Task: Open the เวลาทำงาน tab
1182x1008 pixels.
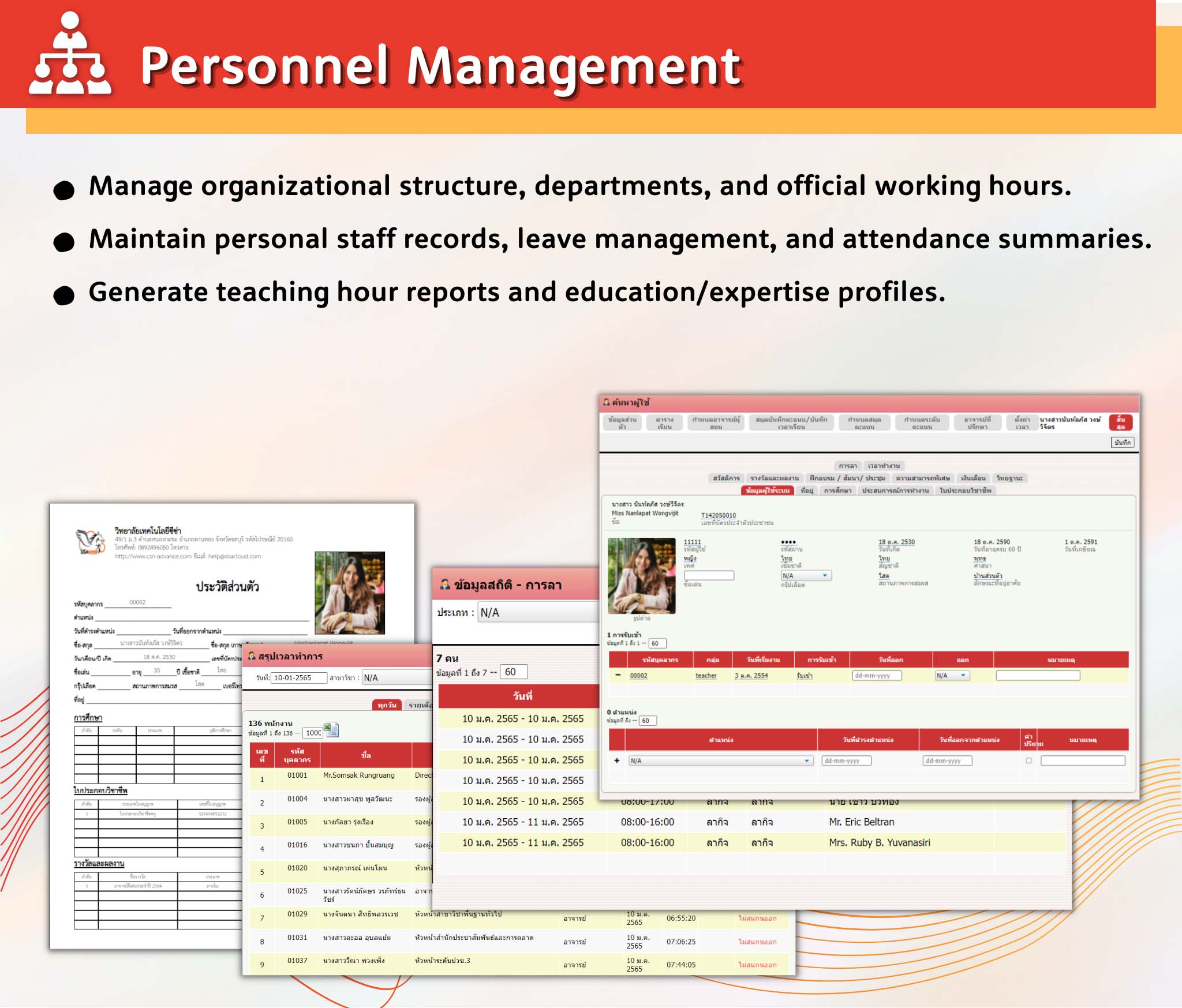Action: click(884, 466)
